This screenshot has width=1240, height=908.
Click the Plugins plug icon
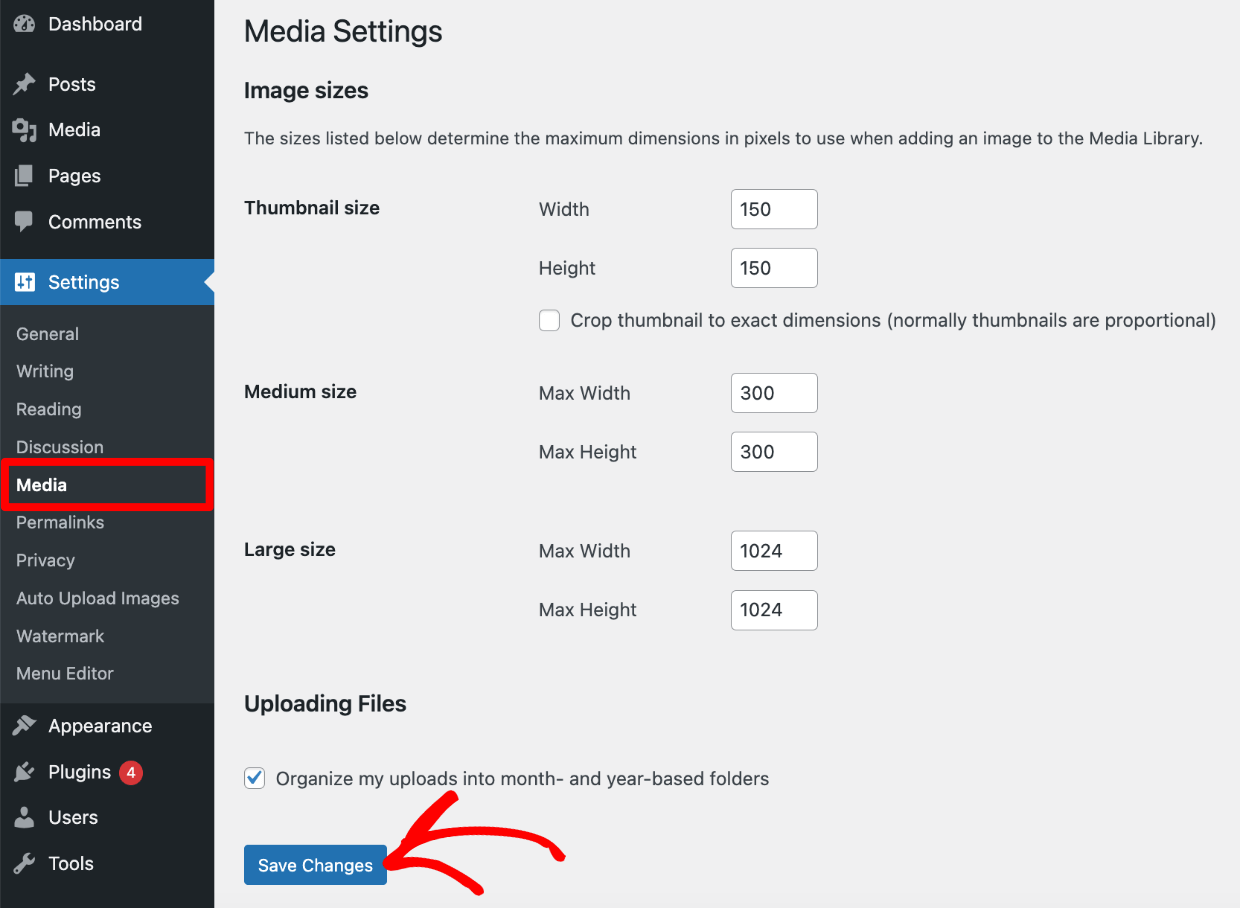point(24,771)
